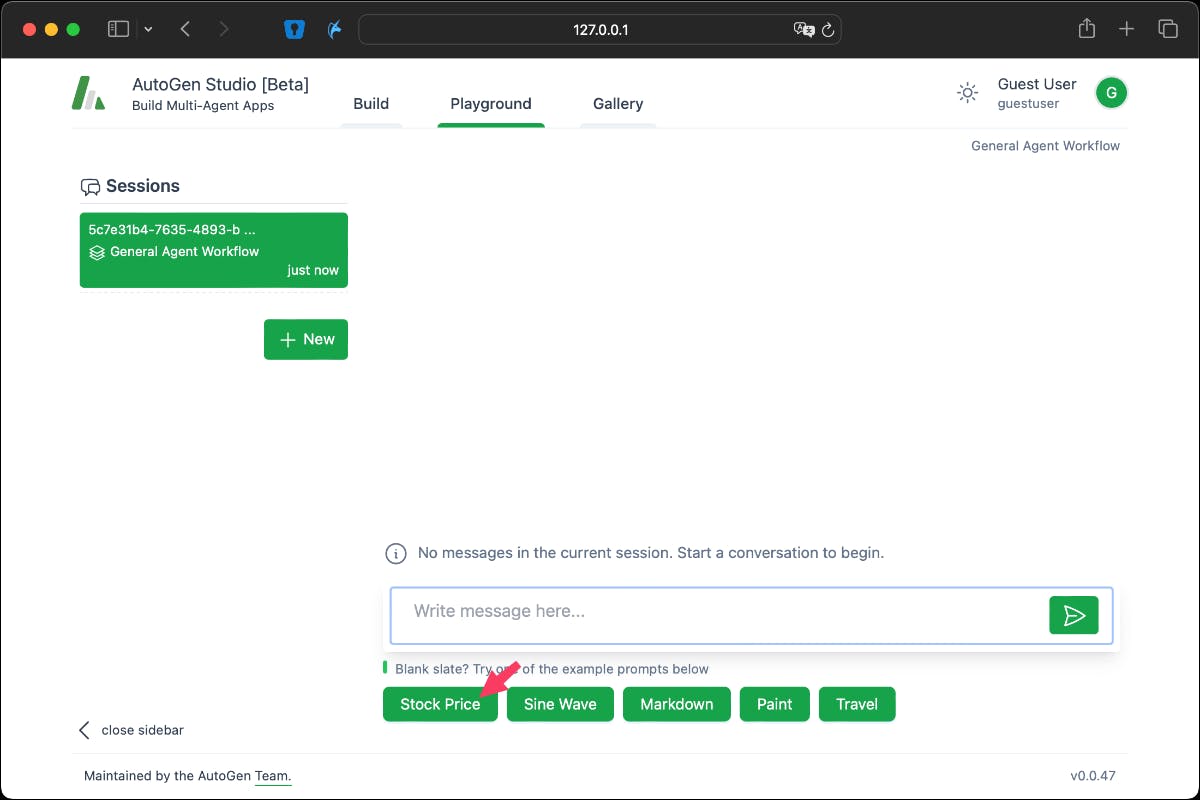The height and width of the screenshot is (800, 1200).
Task: Switch to the Playground tab
Action: (x=491, y=104)
